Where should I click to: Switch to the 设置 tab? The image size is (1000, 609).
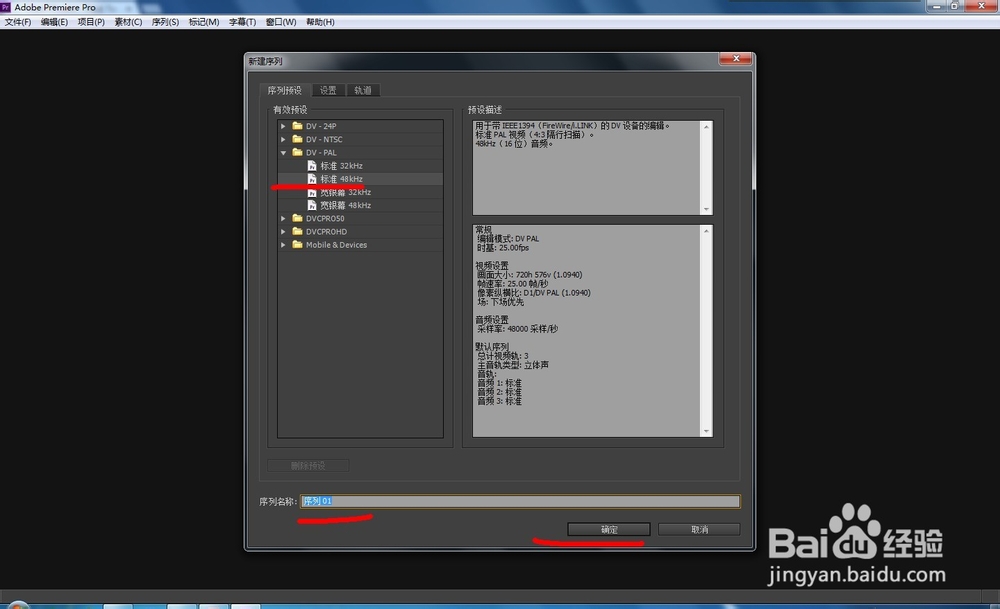pyautogui.click(x=328, y=91)
